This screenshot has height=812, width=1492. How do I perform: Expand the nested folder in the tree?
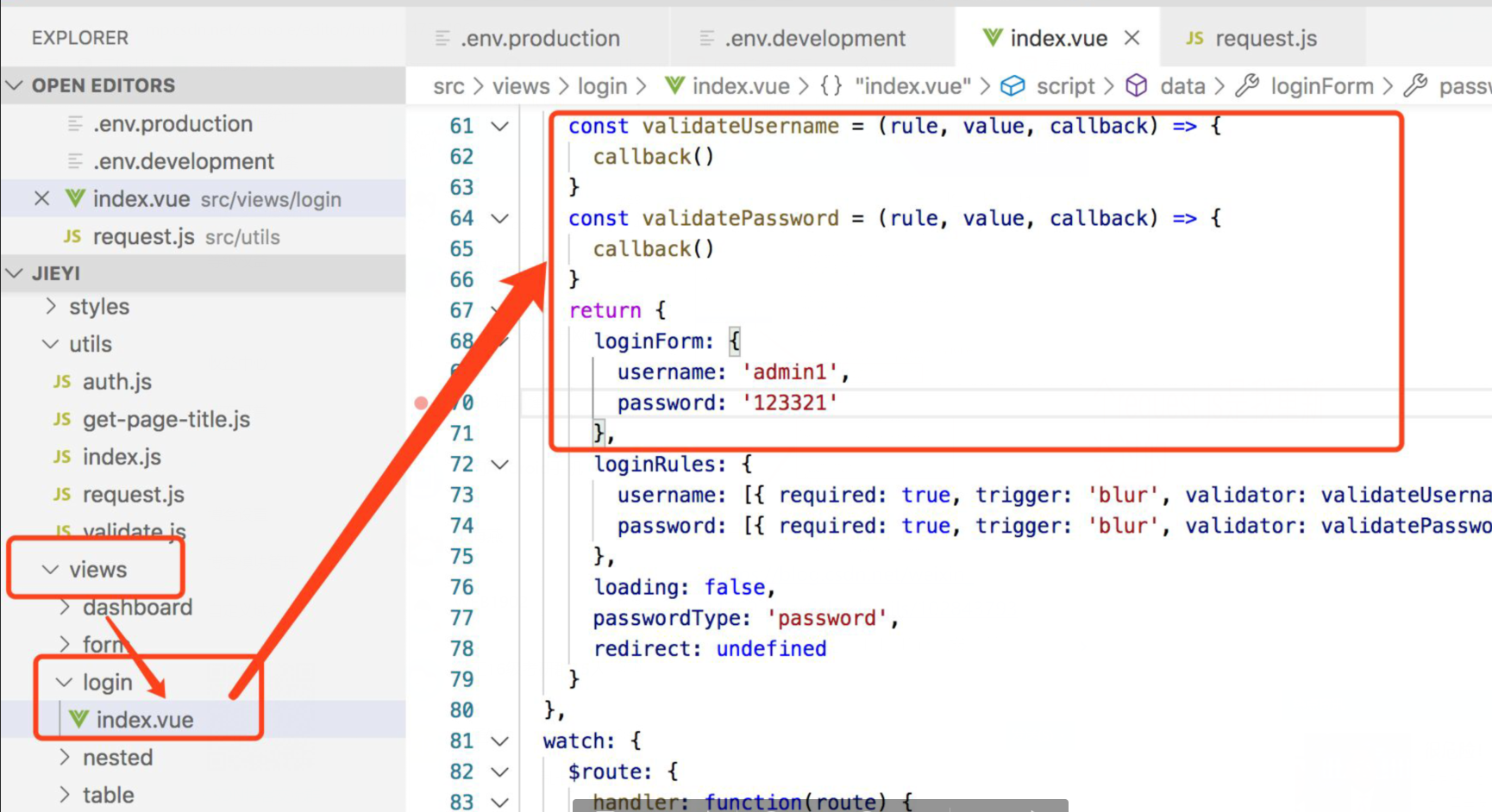pyautogui.click(x=117, y=757)
